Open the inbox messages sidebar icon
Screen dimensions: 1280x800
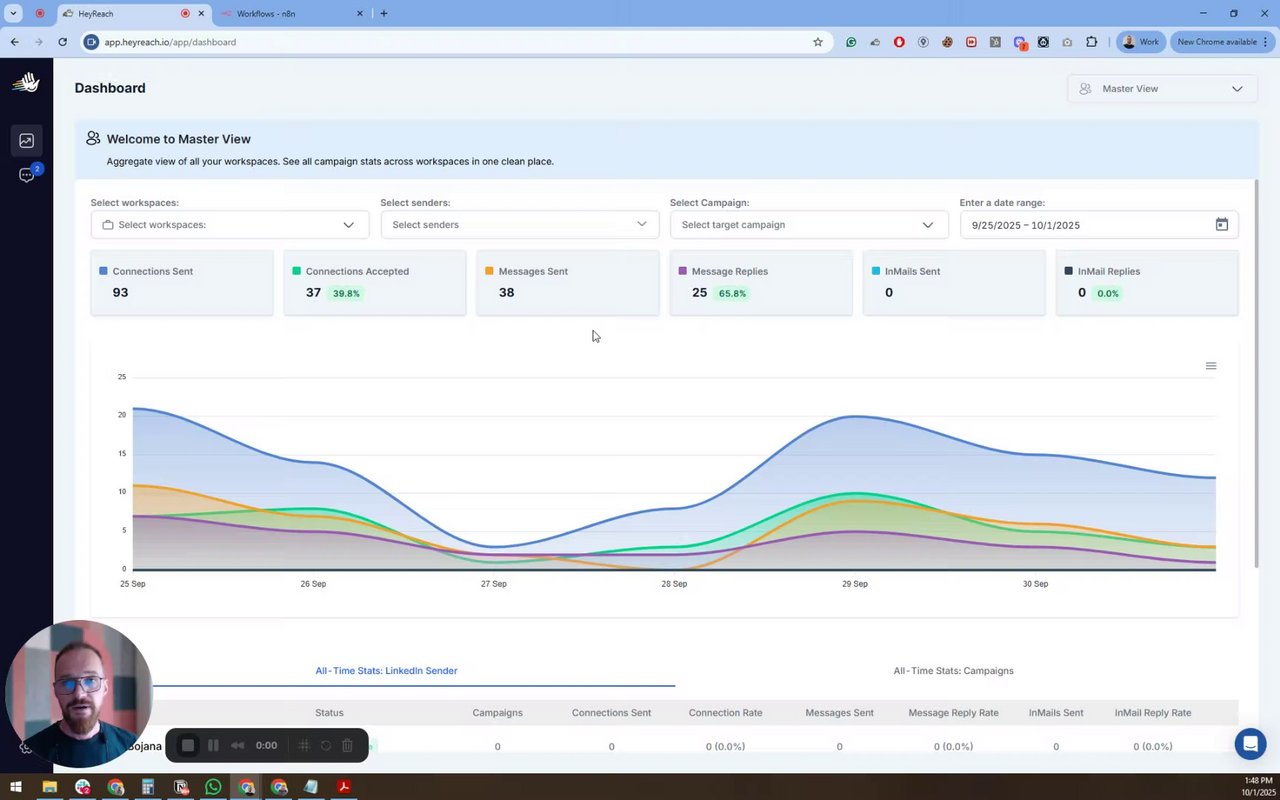tap(26, 175)
